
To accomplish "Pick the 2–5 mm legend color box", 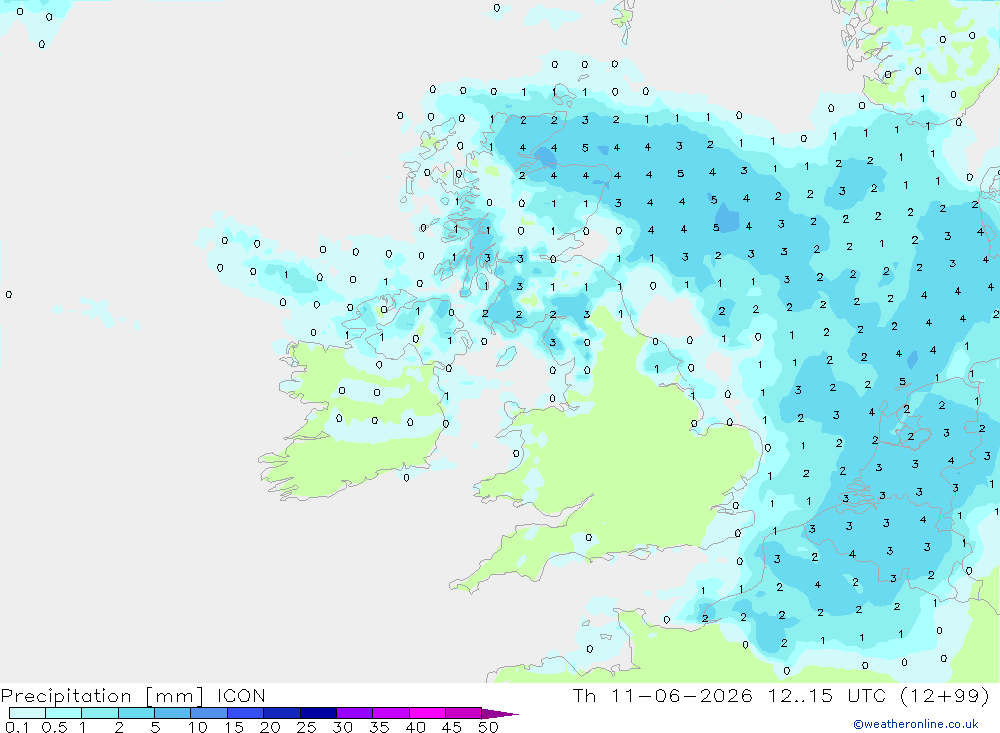I will tap(136, 713).
